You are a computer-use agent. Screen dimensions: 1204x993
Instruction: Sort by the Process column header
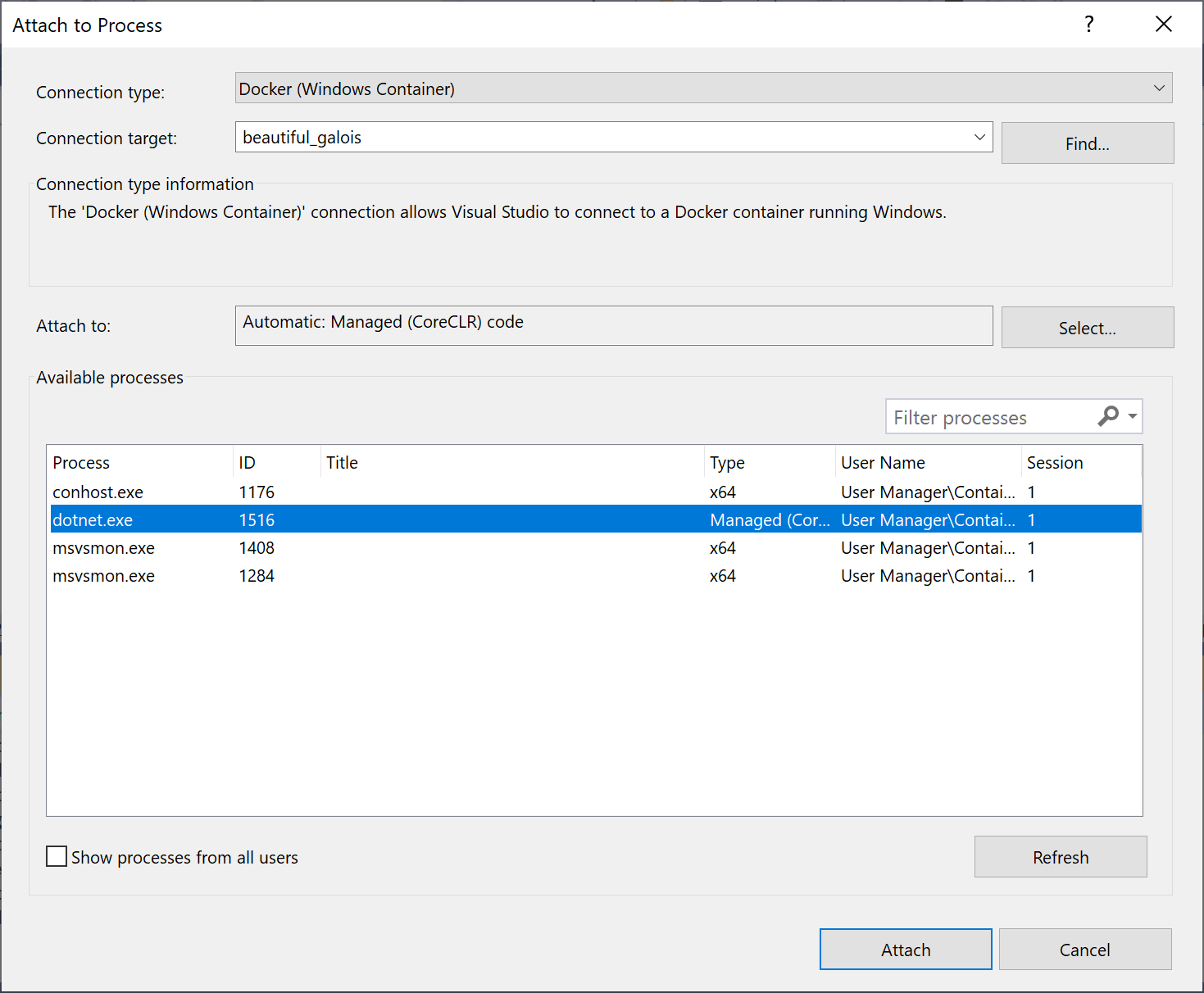[81, 462]
